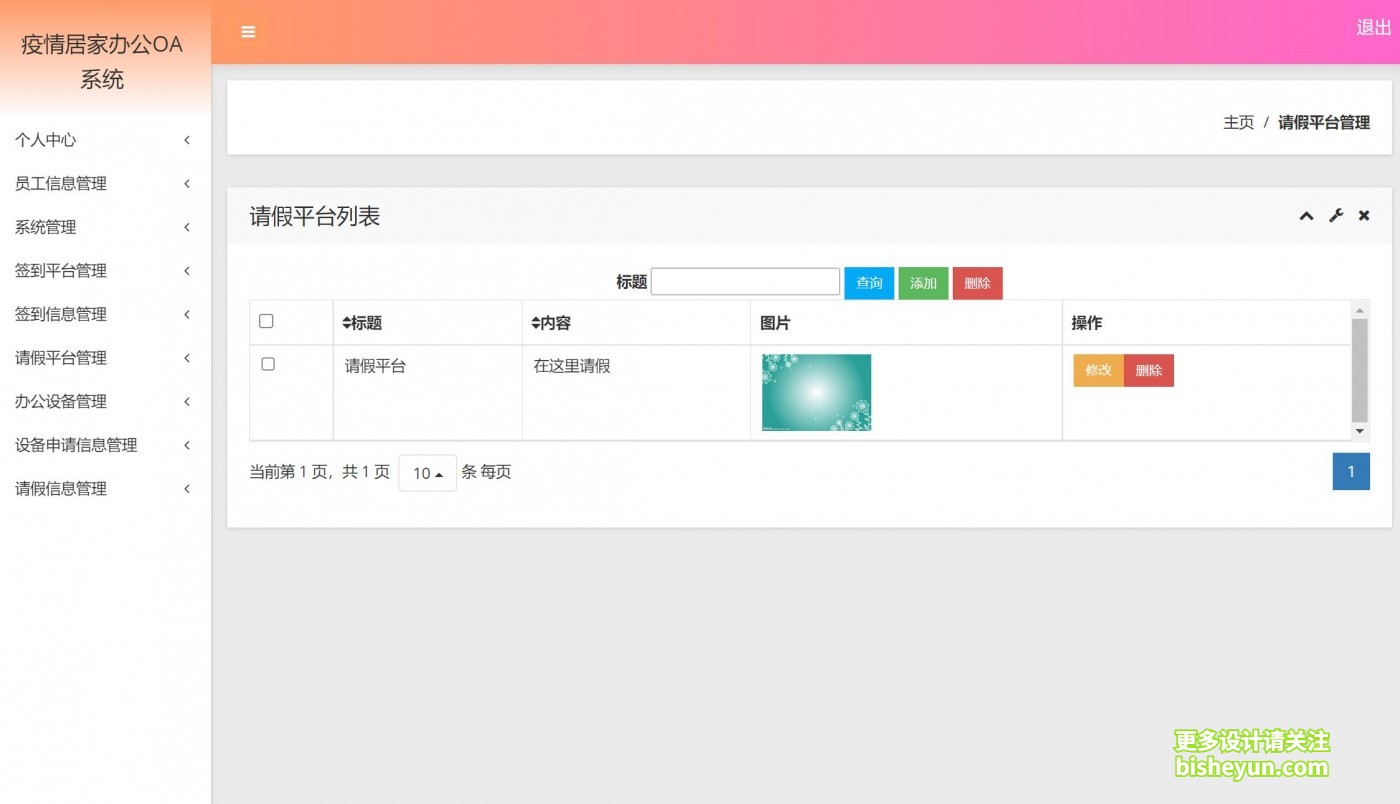
Task: Click the green 添加 button
Action: pos(923,283)
